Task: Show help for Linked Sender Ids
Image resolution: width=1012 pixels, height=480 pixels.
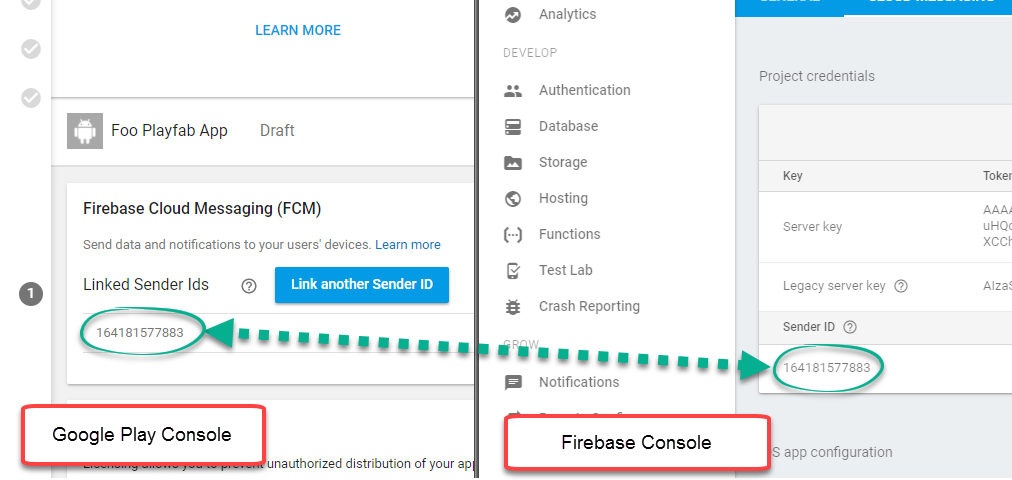Action: click(x=248, y=286)
